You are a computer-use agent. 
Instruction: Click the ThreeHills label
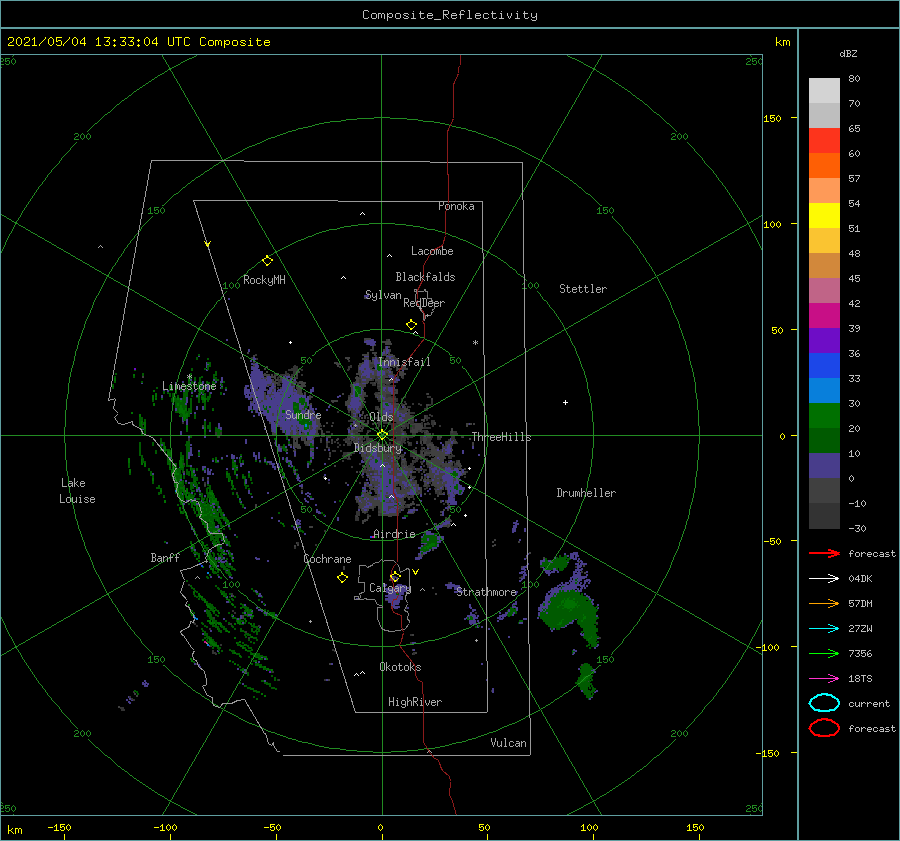pos(501,437)
